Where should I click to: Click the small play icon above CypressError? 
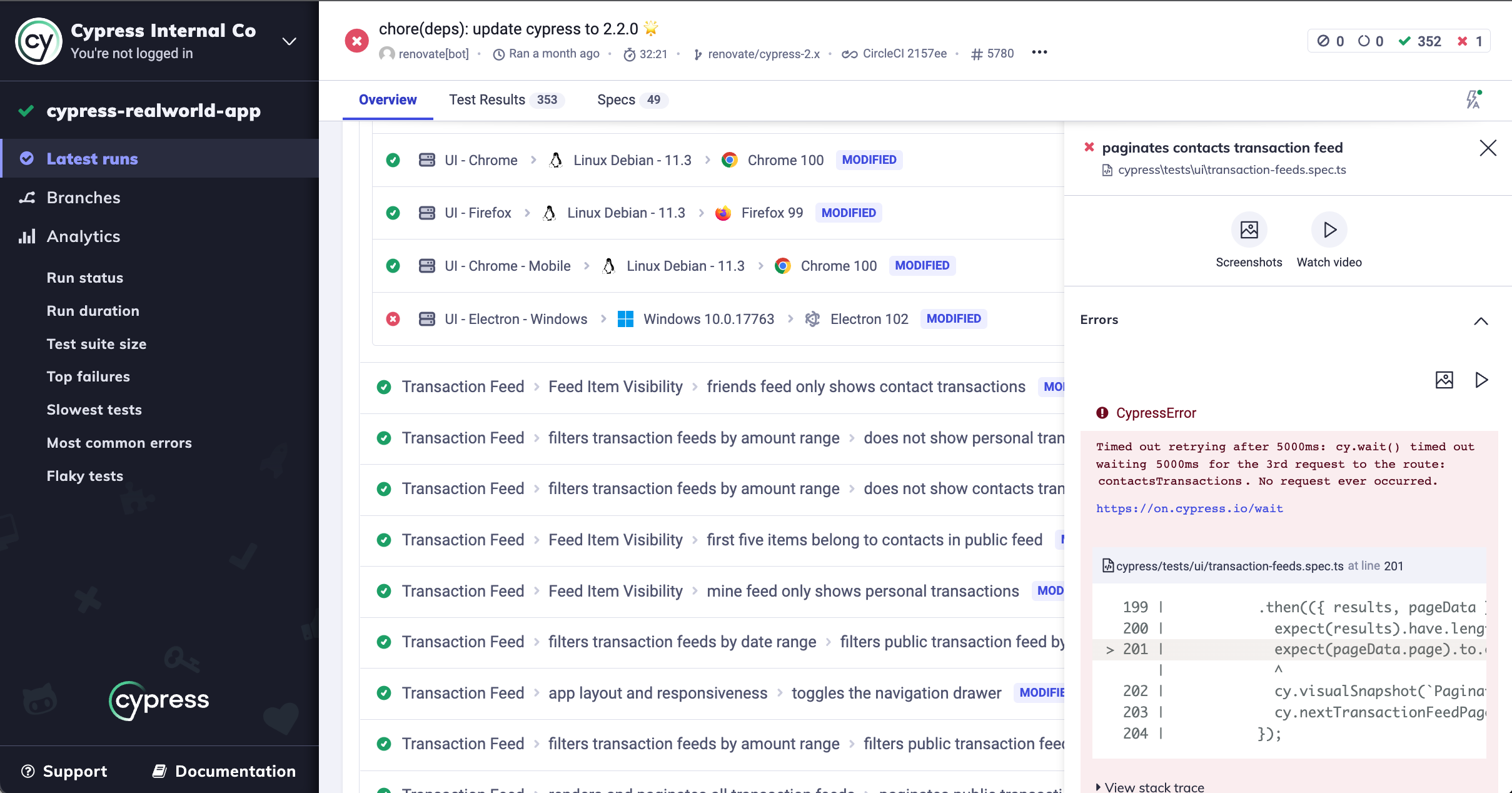pyautogui.click(x=1481, y=380)
